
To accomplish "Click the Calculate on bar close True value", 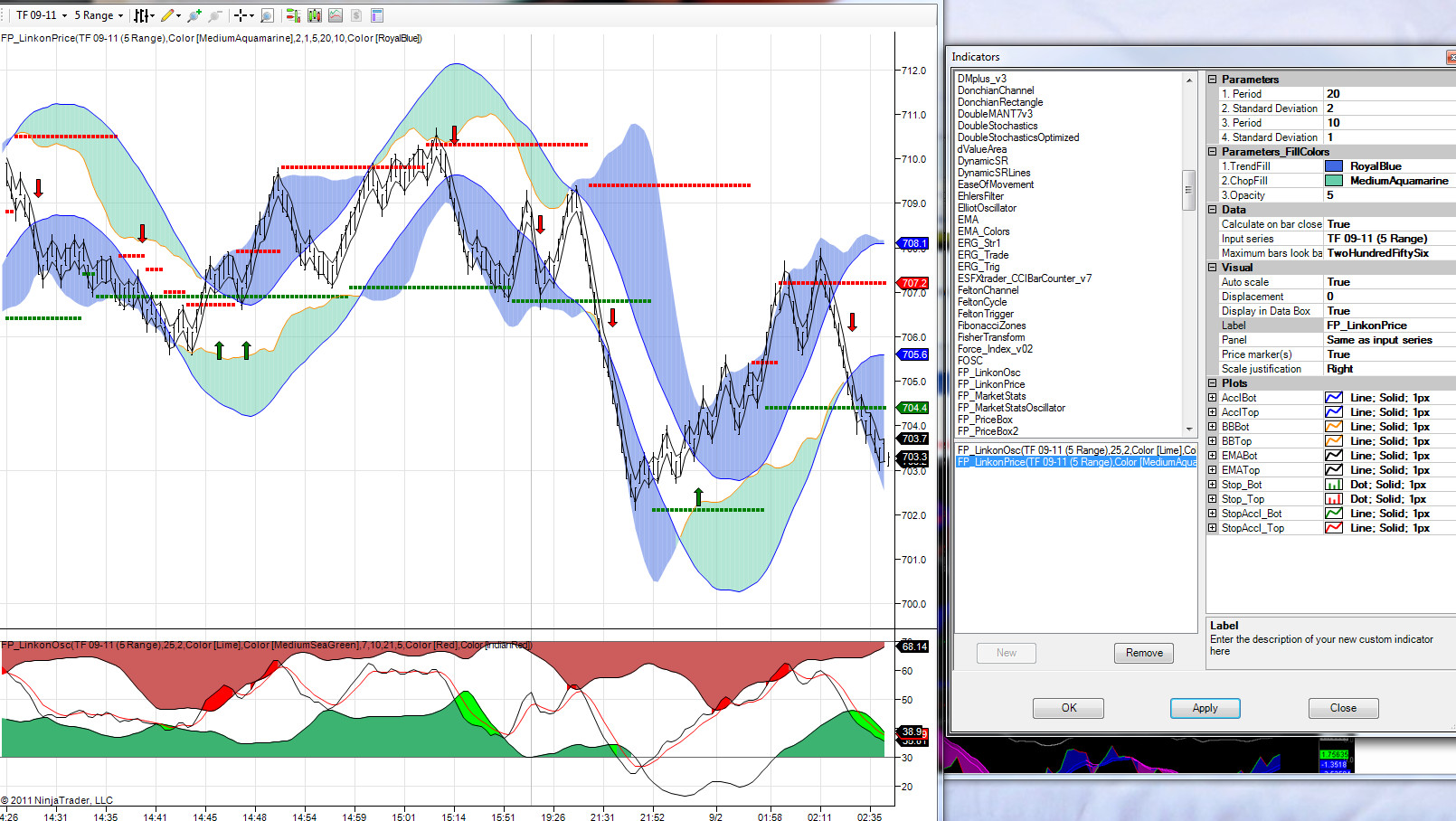I will [x=1390, y=224].
